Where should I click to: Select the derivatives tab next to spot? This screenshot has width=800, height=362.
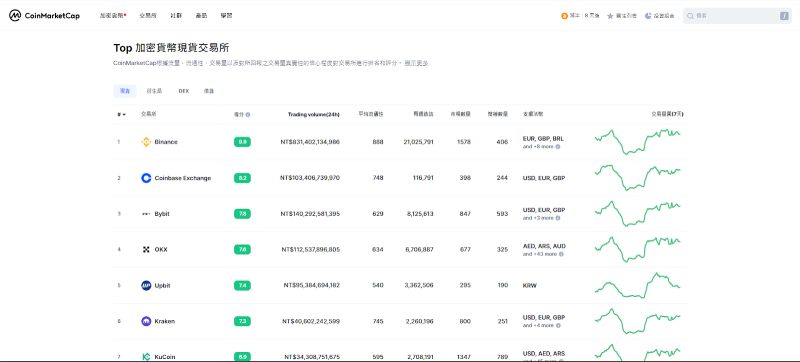point(154,91)
